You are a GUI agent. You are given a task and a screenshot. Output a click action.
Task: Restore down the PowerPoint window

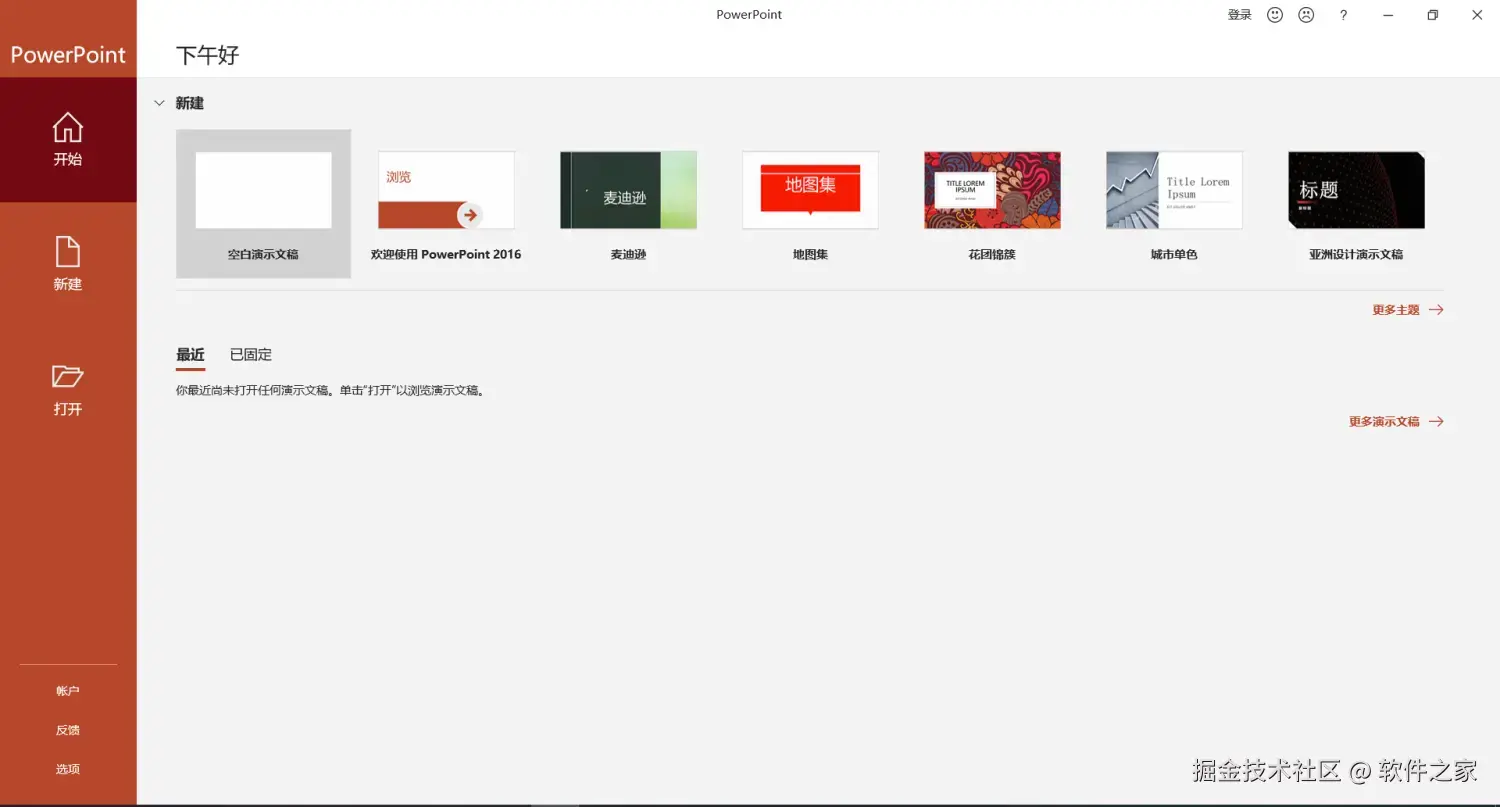click(1433, 15)
